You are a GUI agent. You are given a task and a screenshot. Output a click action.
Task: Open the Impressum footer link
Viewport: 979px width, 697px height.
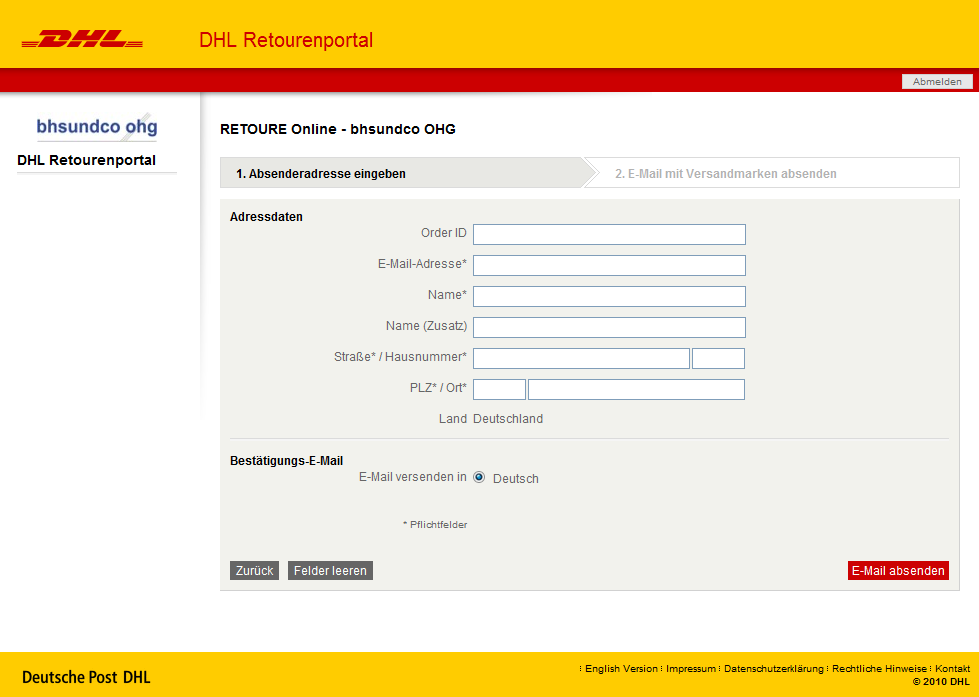click(x=691, y=668)
